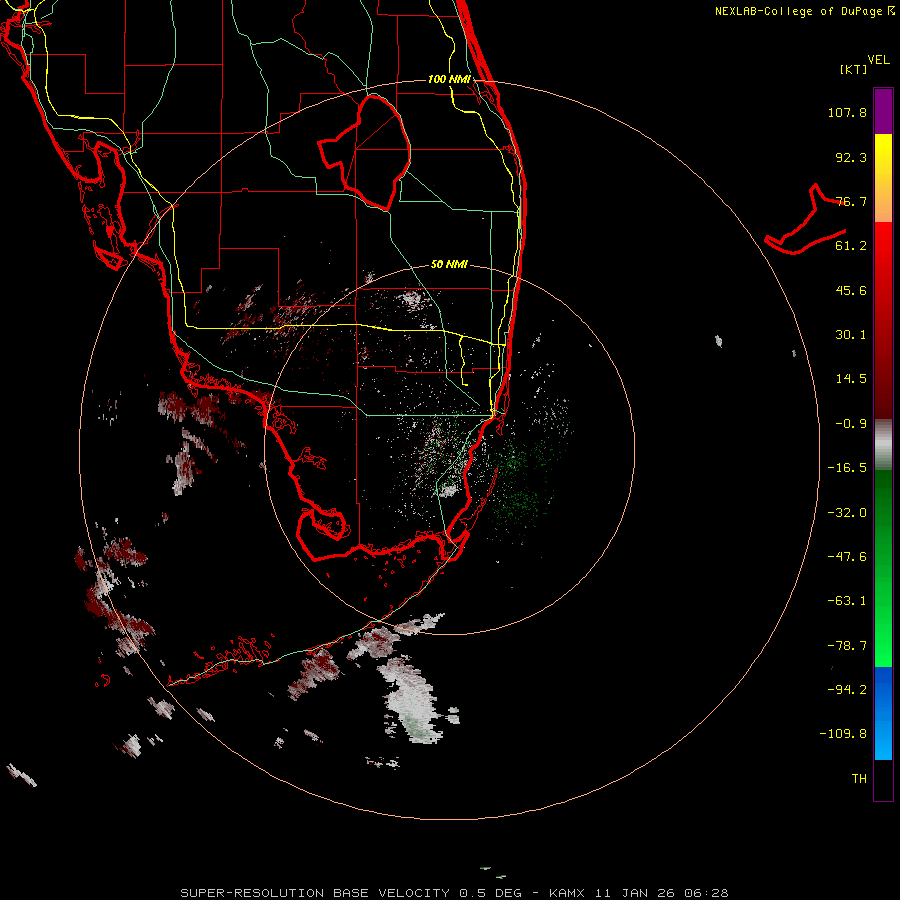Click the 61.2 velocity scale value

click(x=851, y=246)
